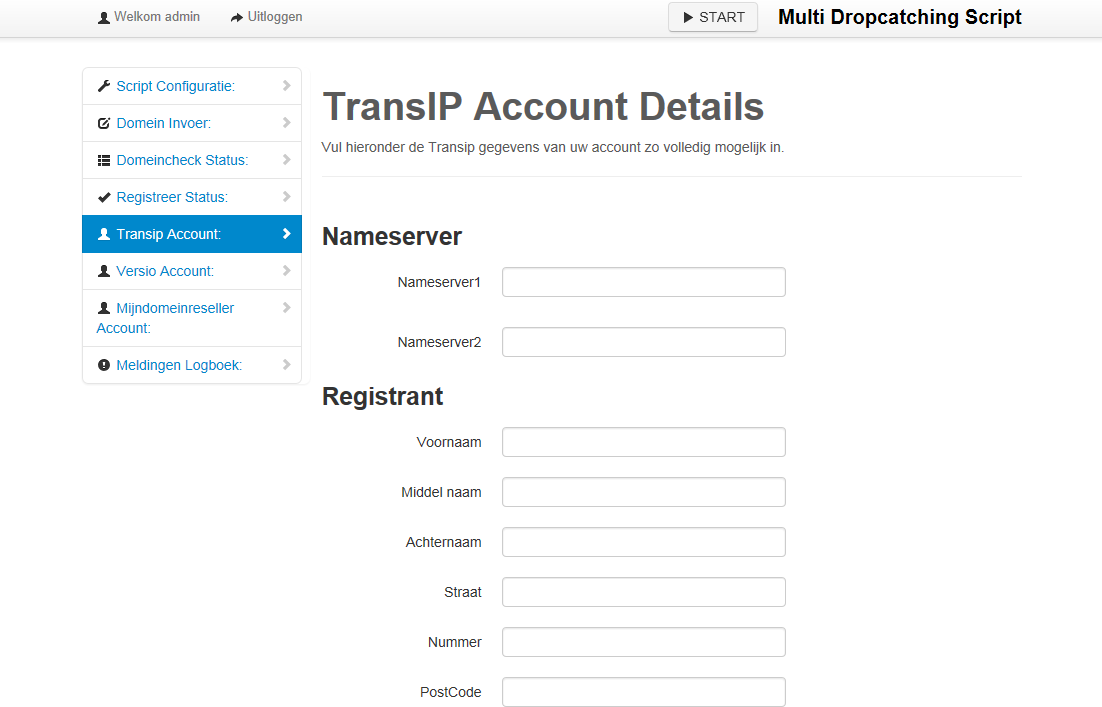Focus the Nameserver1 input field
This screenshot has width=1102, height=707.
643,282
